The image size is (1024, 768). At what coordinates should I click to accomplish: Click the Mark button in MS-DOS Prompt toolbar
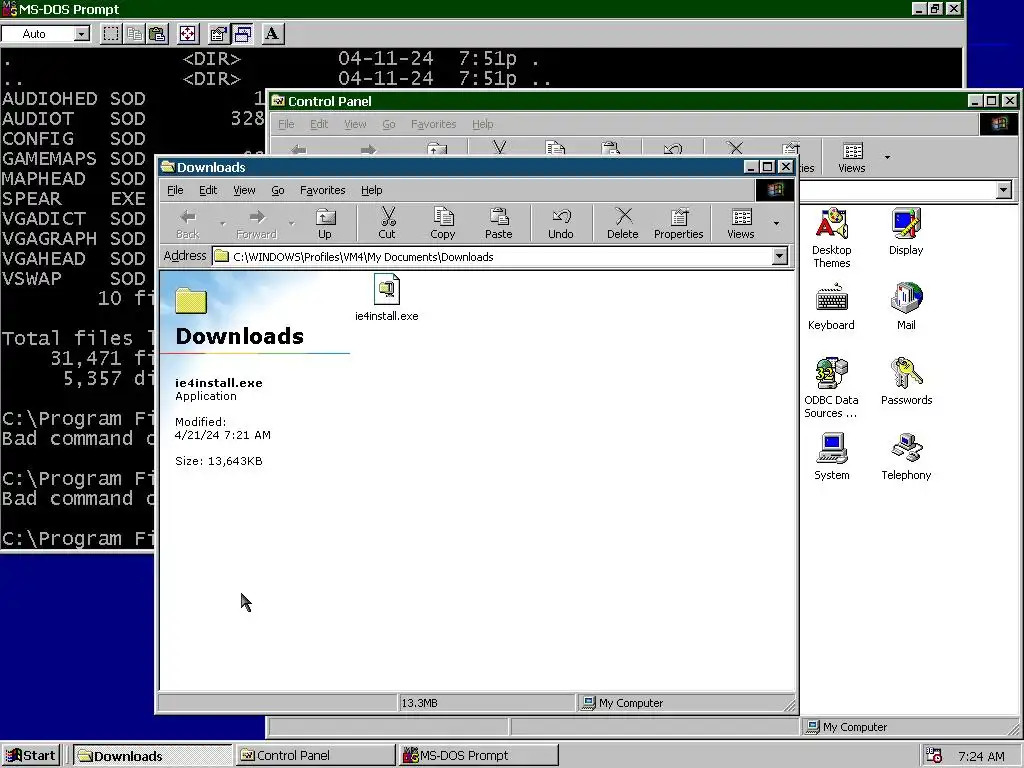111,34
